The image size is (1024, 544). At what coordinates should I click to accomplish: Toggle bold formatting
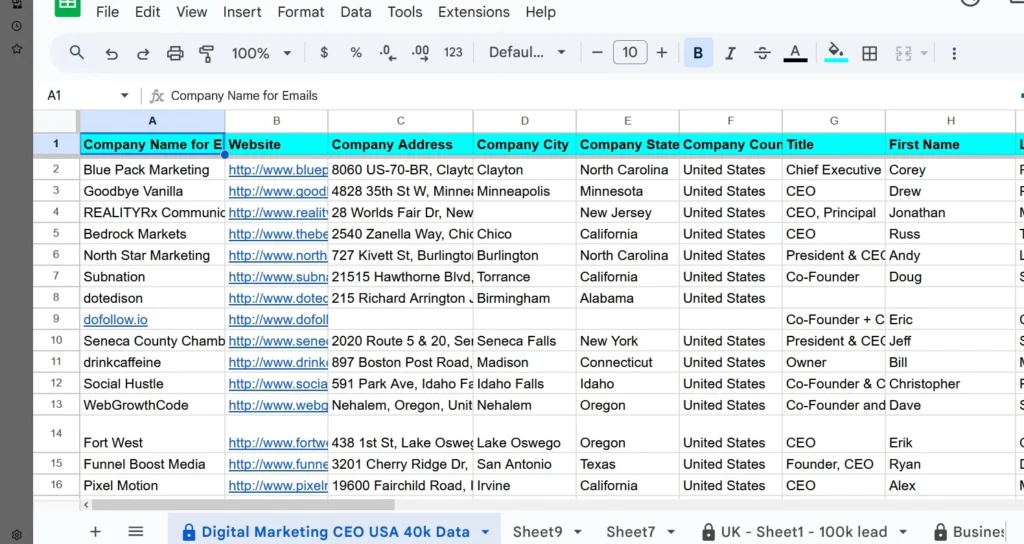(x=698, y=53)
